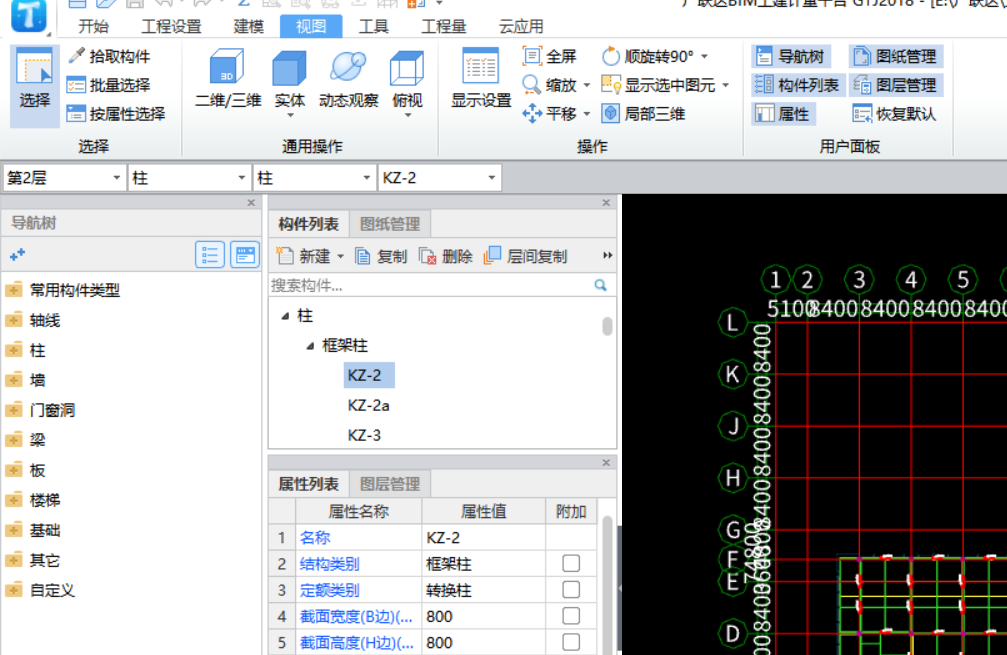The image size is (1007, 655).
Task: Click 恢复默认 to reset panels
Action: (x=894, y=114)
